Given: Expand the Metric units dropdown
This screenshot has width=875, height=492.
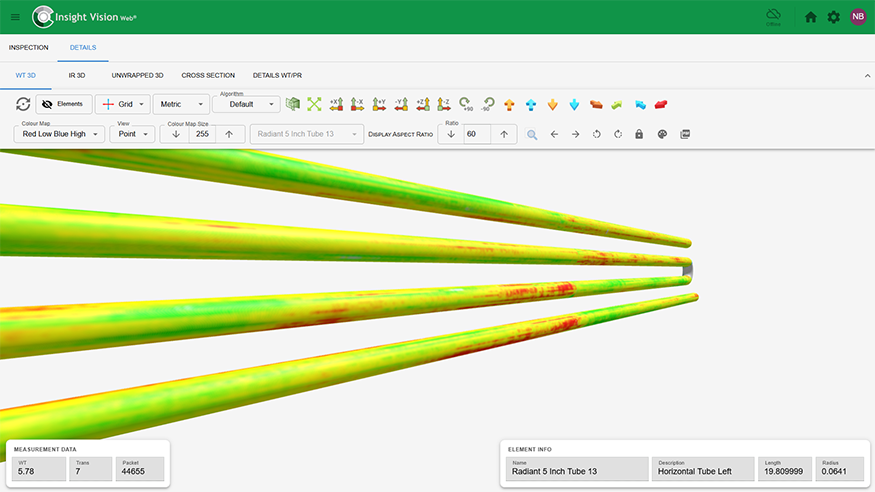Looking at the screenshot, I should point(180,104).
